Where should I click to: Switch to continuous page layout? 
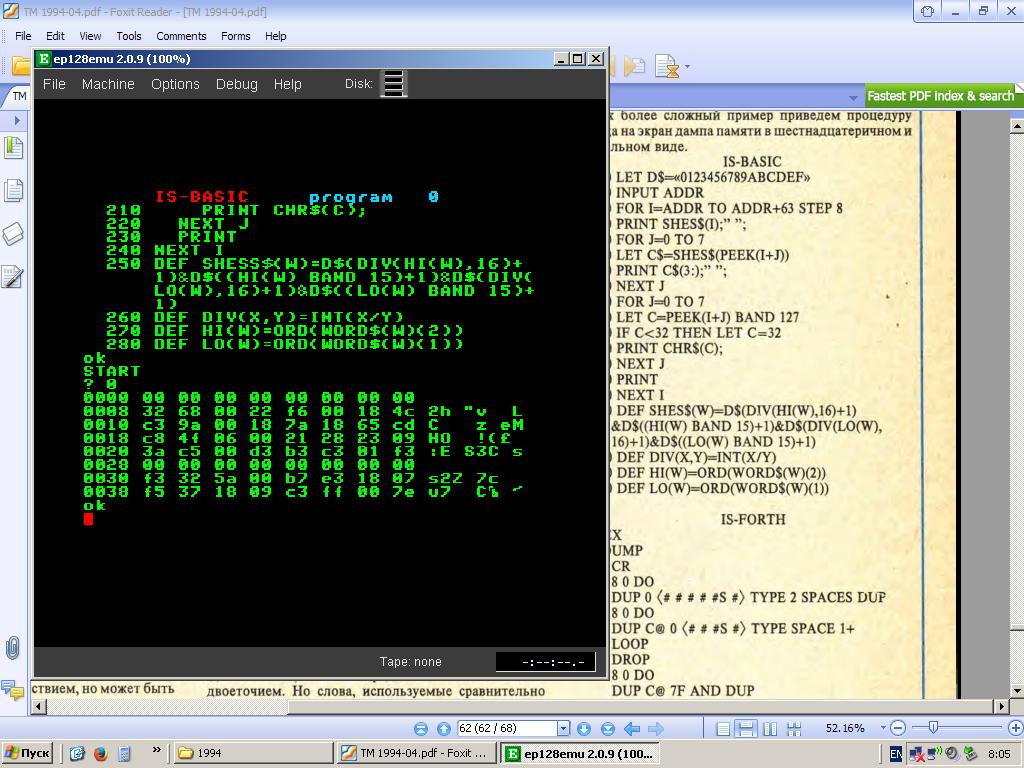(x=746, y=728)
